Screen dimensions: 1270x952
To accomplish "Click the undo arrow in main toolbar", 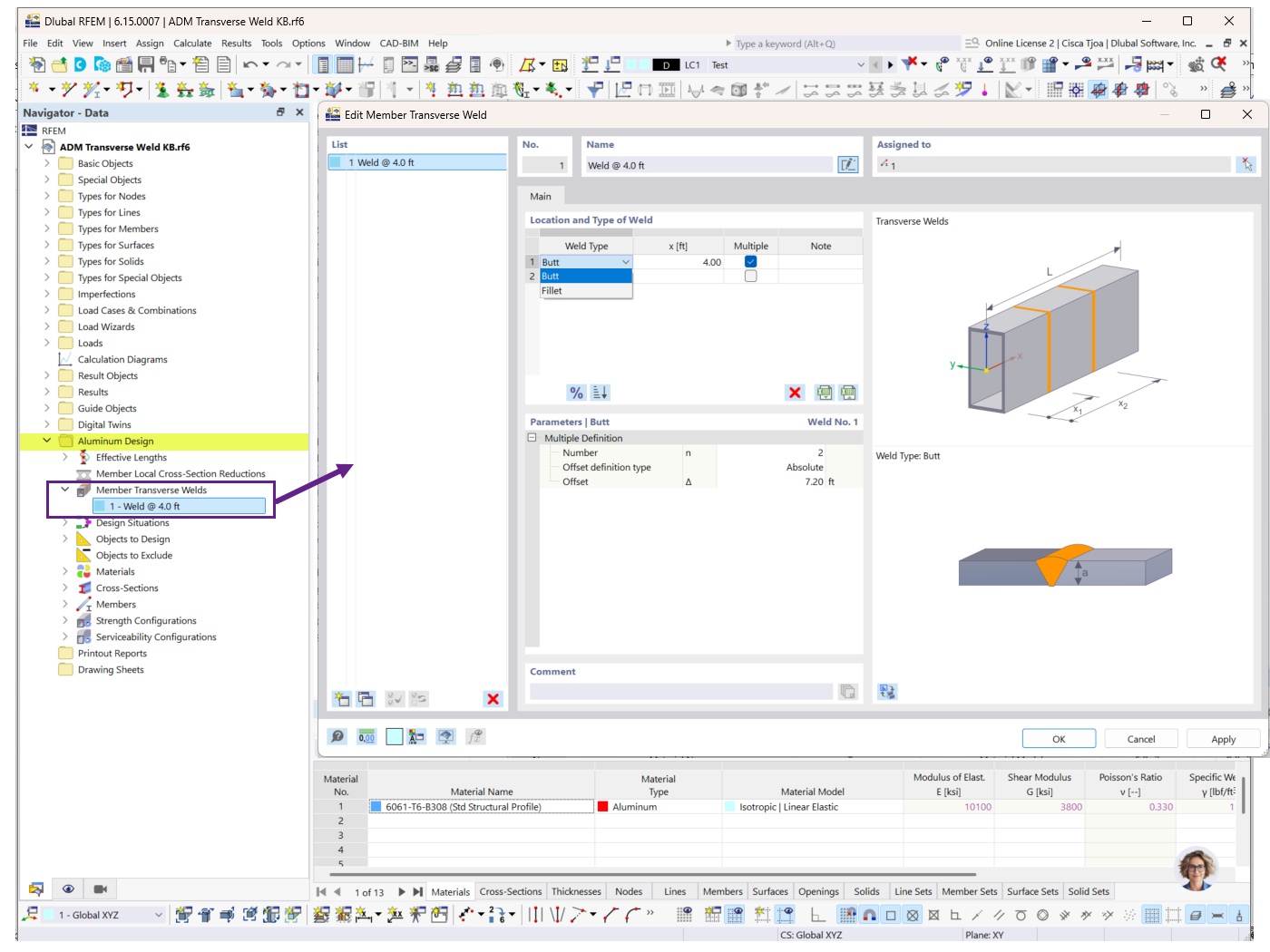I will pos(250,65).
